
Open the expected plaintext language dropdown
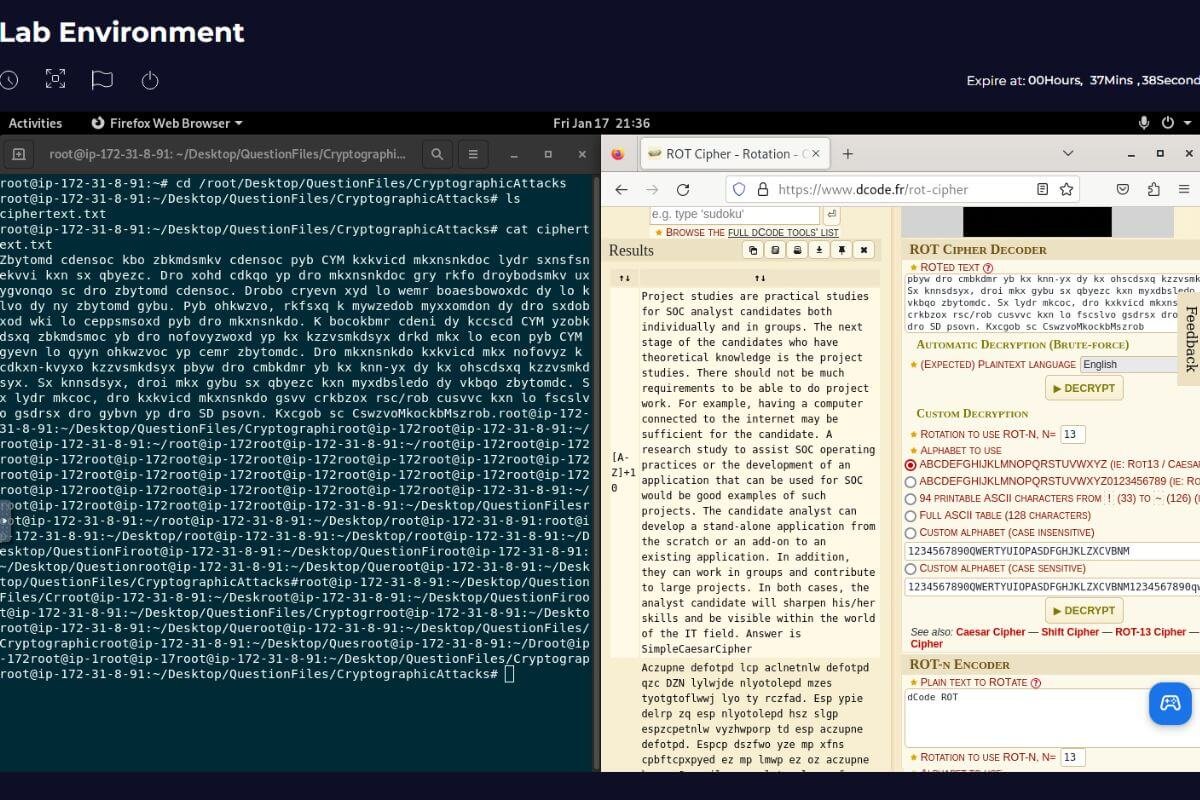coord(1139,365)
